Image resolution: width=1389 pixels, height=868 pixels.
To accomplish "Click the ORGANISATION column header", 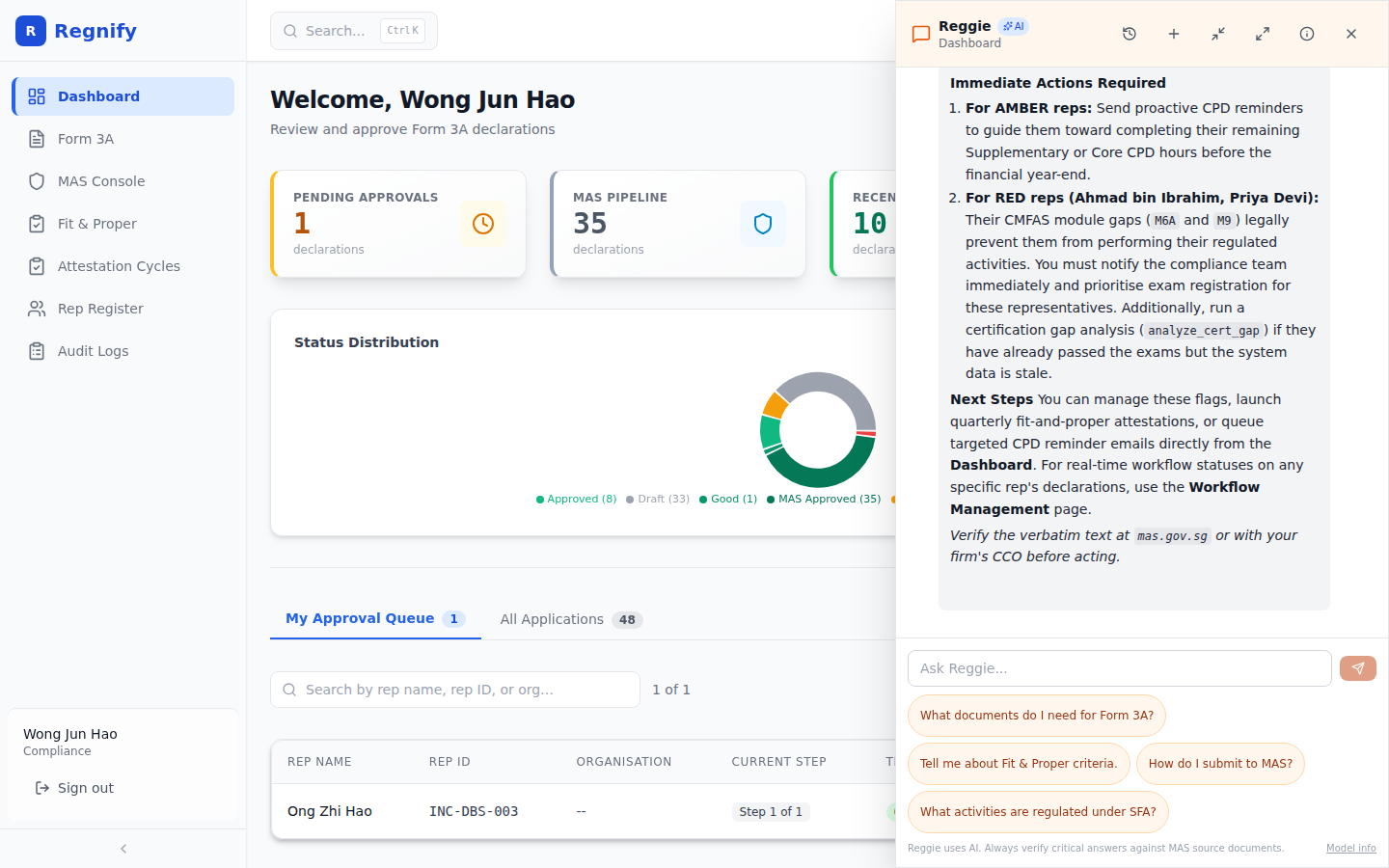I will pos(624,762).
